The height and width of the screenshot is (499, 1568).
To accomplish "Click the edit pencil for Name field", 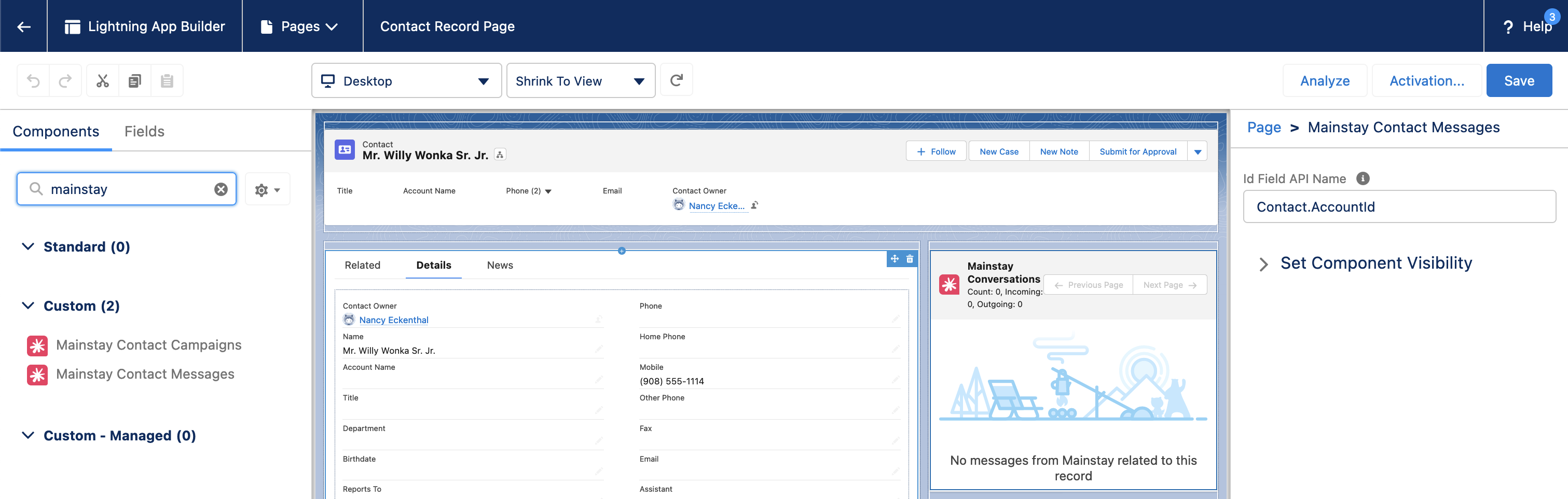I will point(599,349).
